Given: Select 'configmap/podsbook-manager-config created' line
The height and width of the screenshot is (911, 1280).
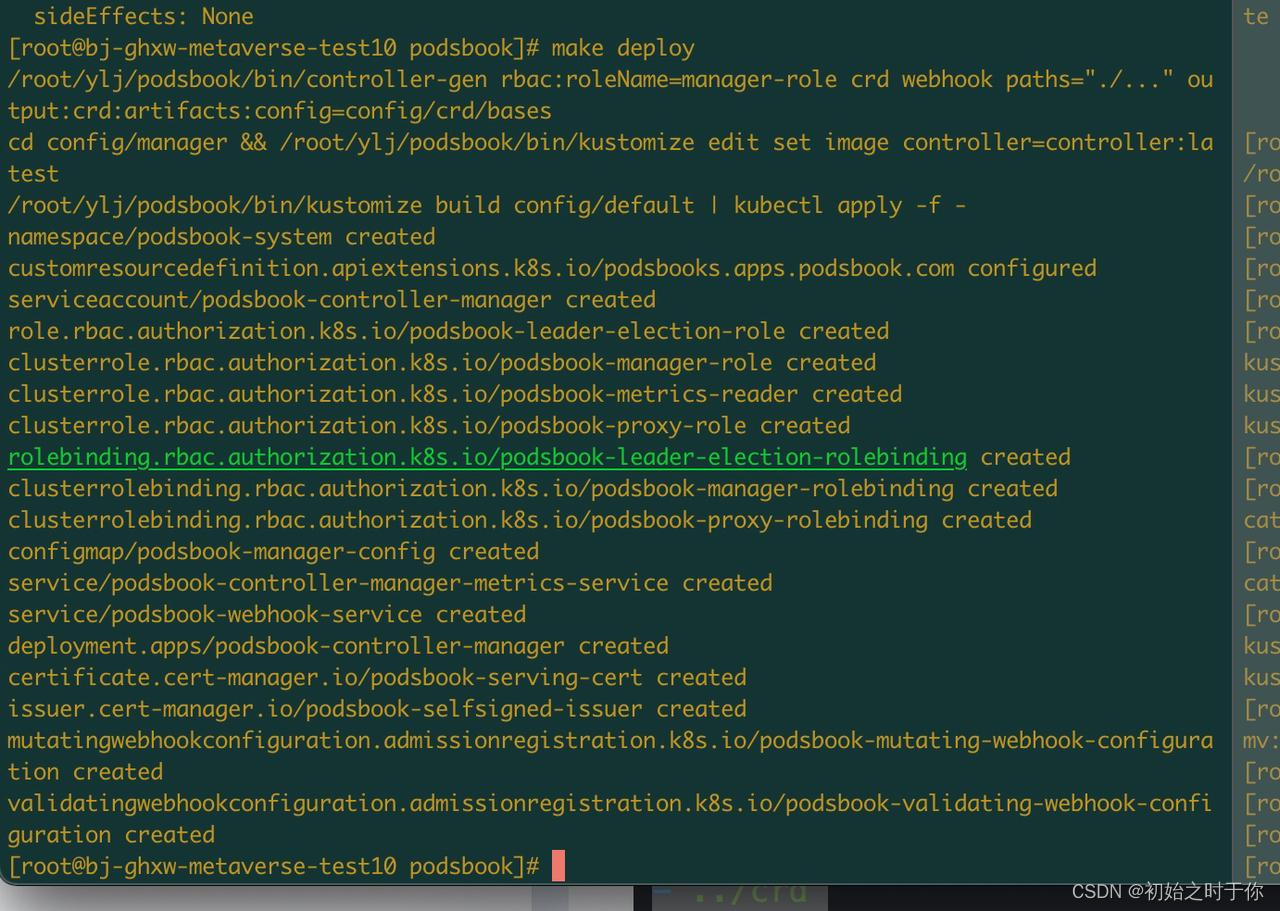Looking at the screenshot, I should pyautogui.click(x=273, y=551).
